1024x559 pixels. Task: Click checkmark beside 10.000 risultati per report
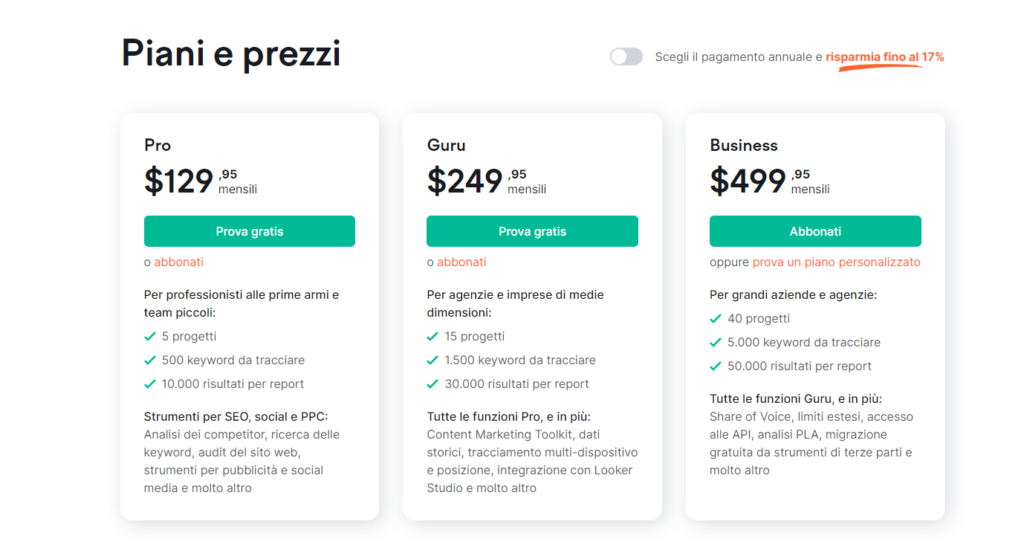pos(150,384)
